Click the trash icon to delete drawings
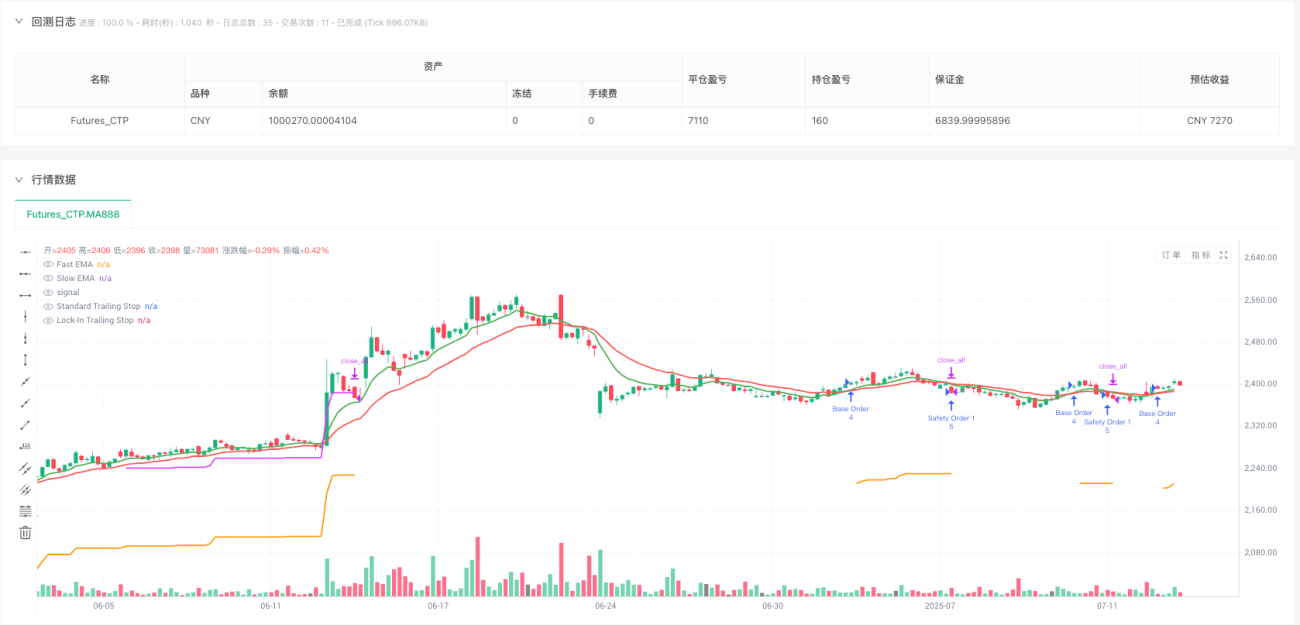 pos(26,533)
